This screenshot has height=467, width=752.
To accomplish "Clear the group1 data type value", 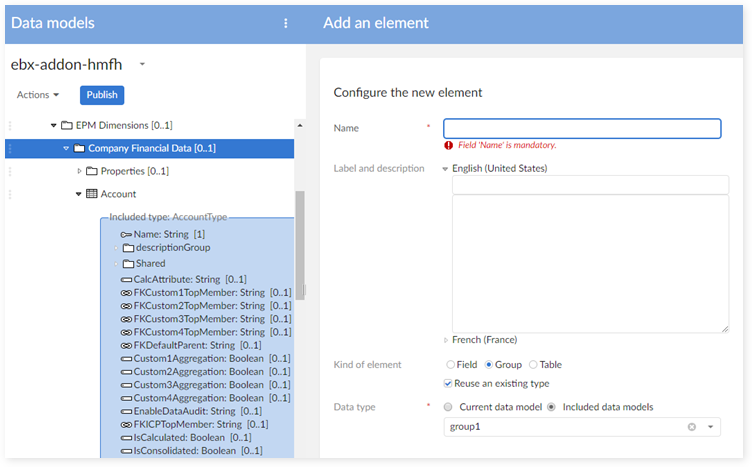I will 691,427.
